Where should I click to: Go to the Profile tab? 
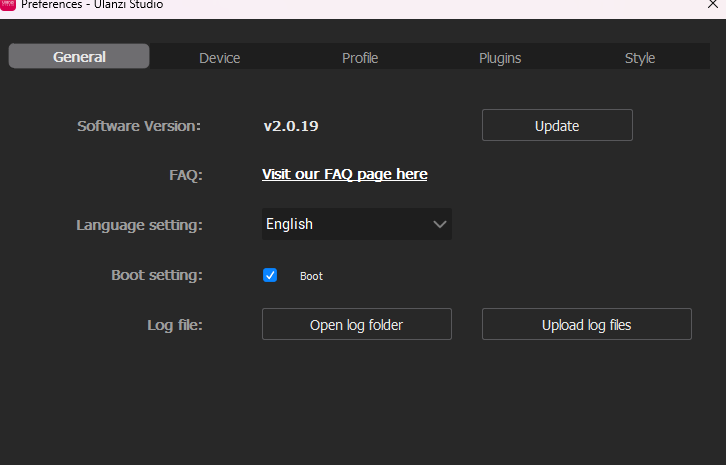(360, 58)
